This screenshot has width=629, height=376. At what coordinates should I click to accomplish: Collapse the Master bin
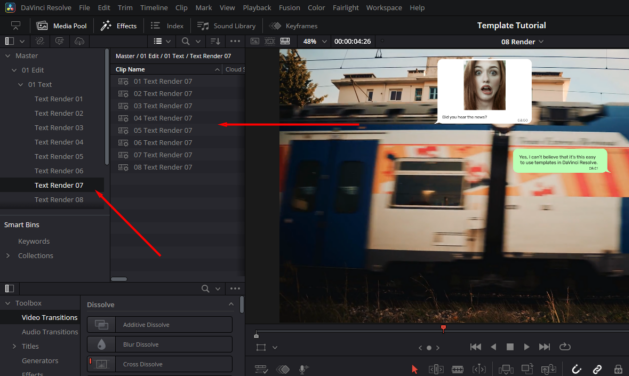click(8, 56)
